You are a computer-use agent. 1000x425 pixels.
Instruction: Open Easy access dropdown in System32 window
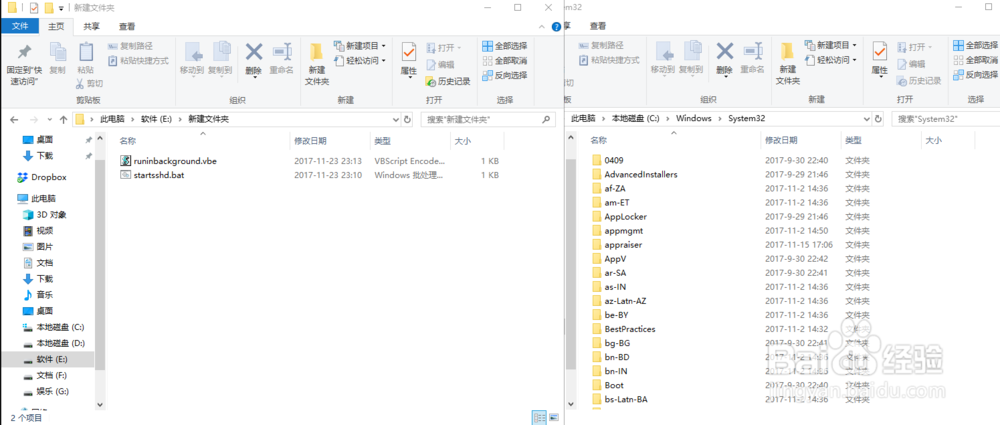click(830, 61)
